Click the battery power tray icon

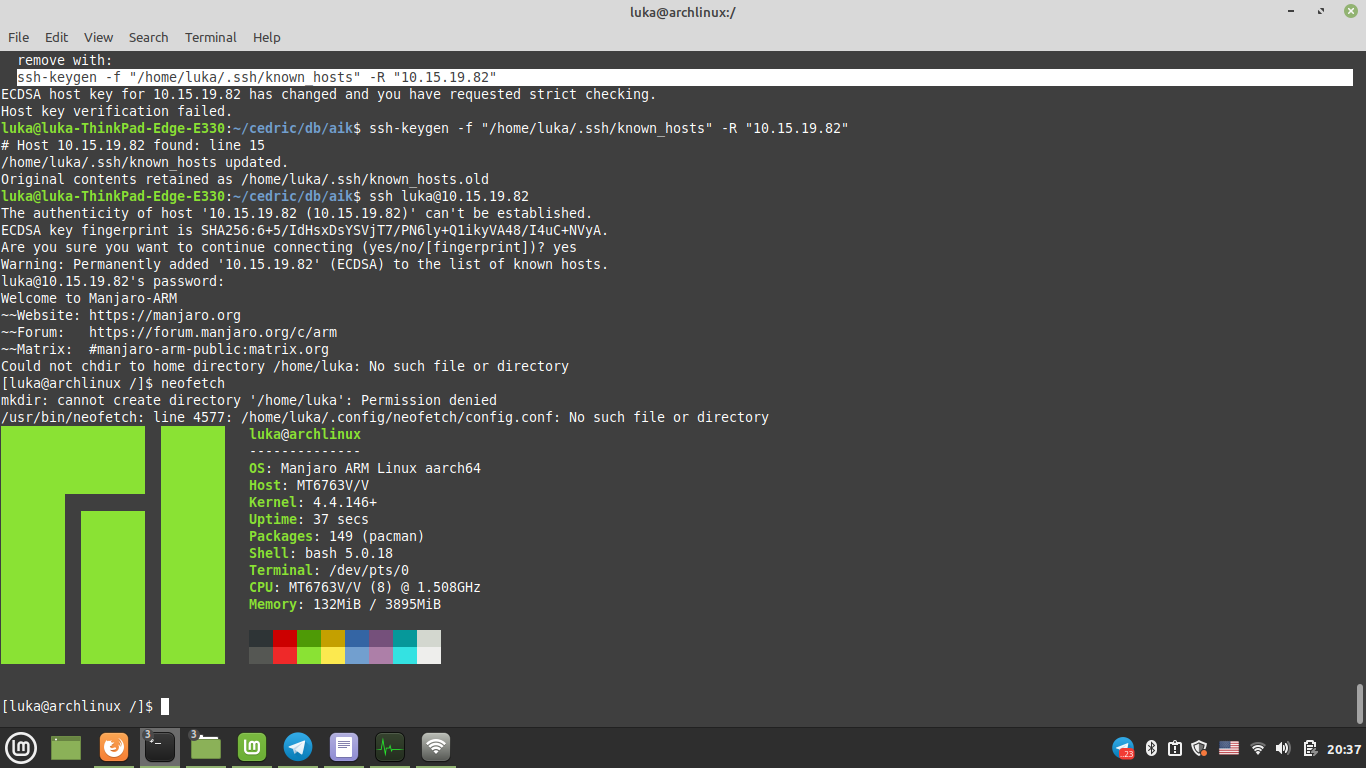pos(1309,748)
